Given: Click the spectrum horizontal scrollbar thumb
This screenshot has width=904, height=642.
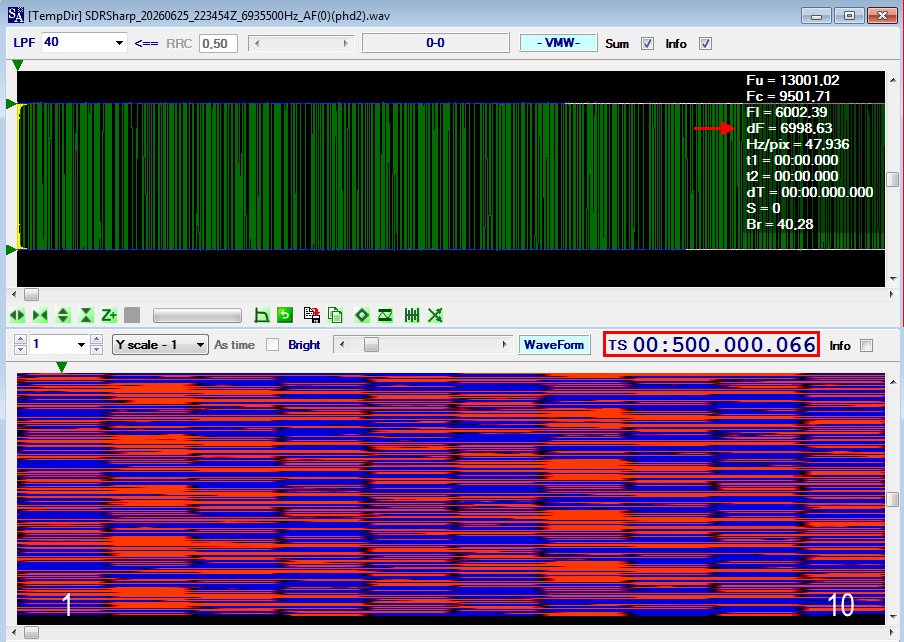Looking at the screenshot, I should point(31,294).
